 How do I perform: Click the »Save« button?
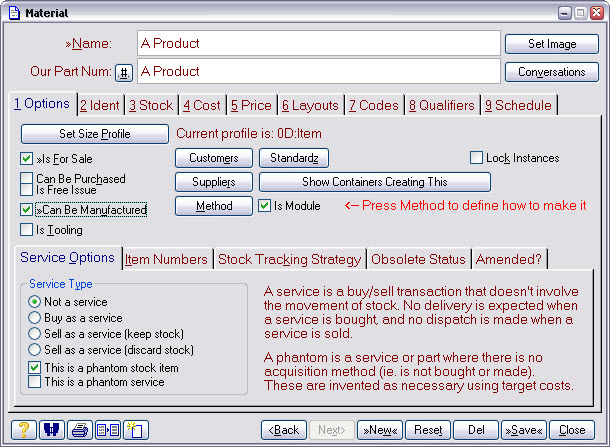(524, 430)
